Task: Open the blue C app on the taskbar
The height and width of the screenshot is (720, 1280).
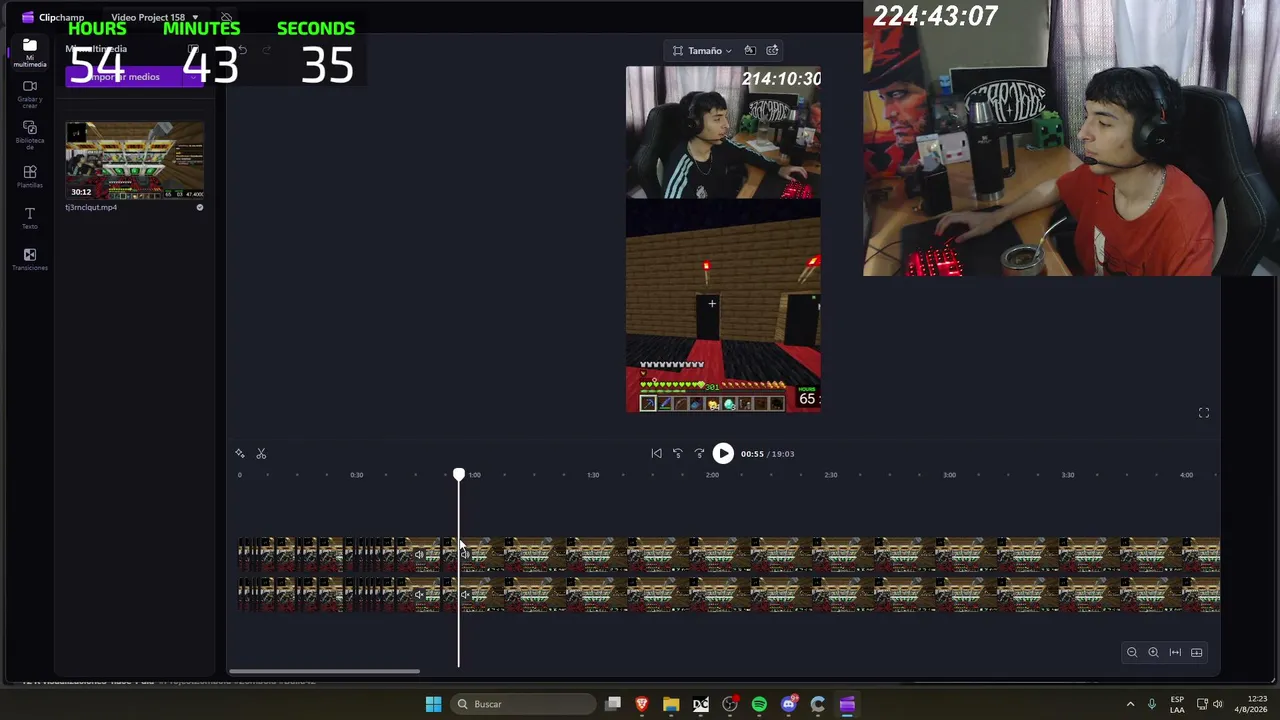Action: pyautogui.click(x=817, y=704)
